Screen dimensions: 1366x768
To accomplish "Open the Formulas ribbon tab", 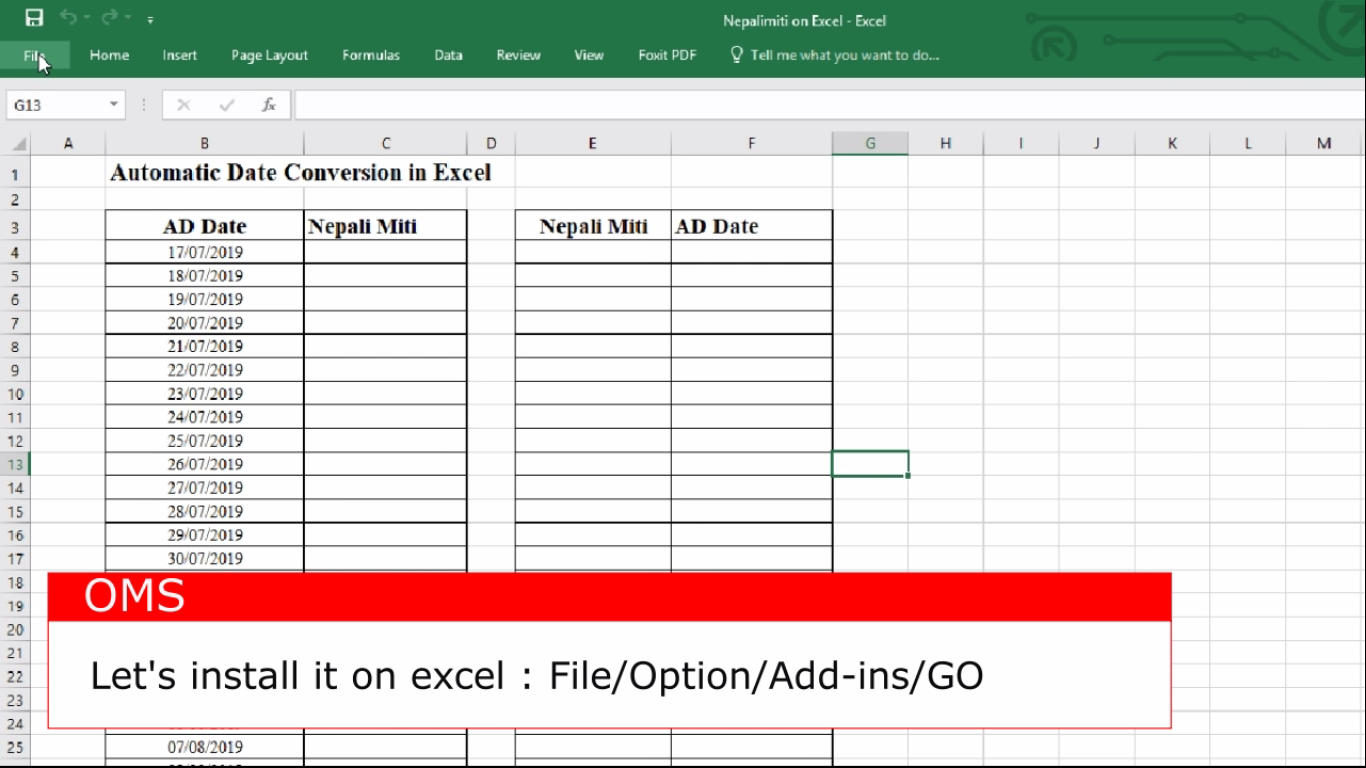I will pyautogui.click(x=371, y=56).
